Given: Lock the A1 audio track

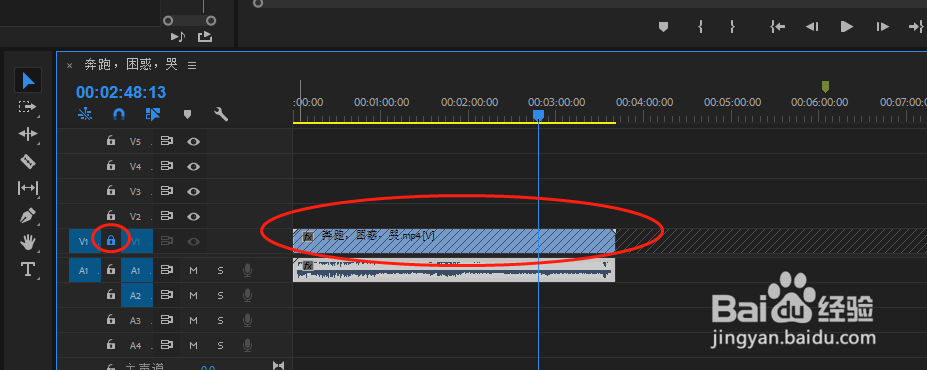Looking at the screenshot, I should click(111, 270).
